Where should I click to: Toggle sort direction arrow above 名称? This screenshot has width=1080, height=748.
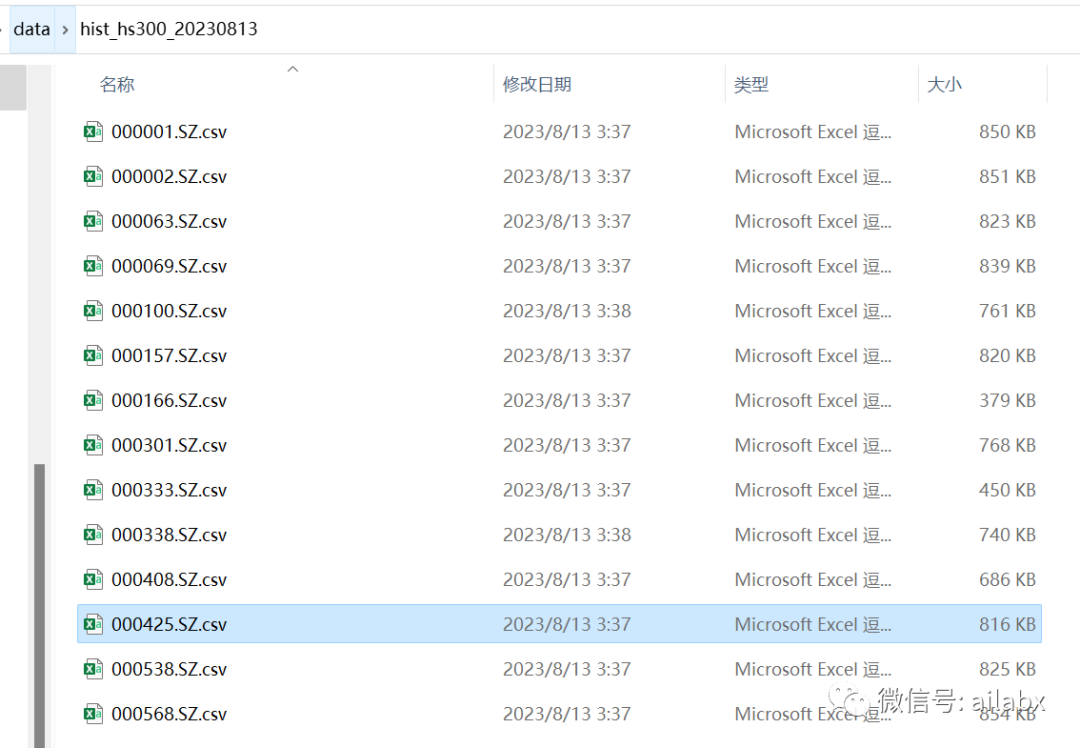coord(293,69)
